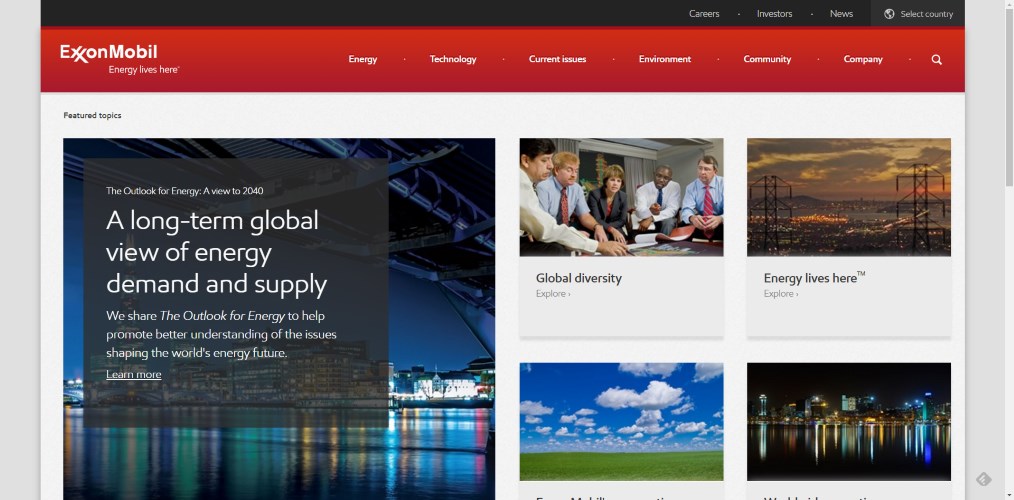Click the 'Energy lives here' tagline under logo

(x=144, y=70)
